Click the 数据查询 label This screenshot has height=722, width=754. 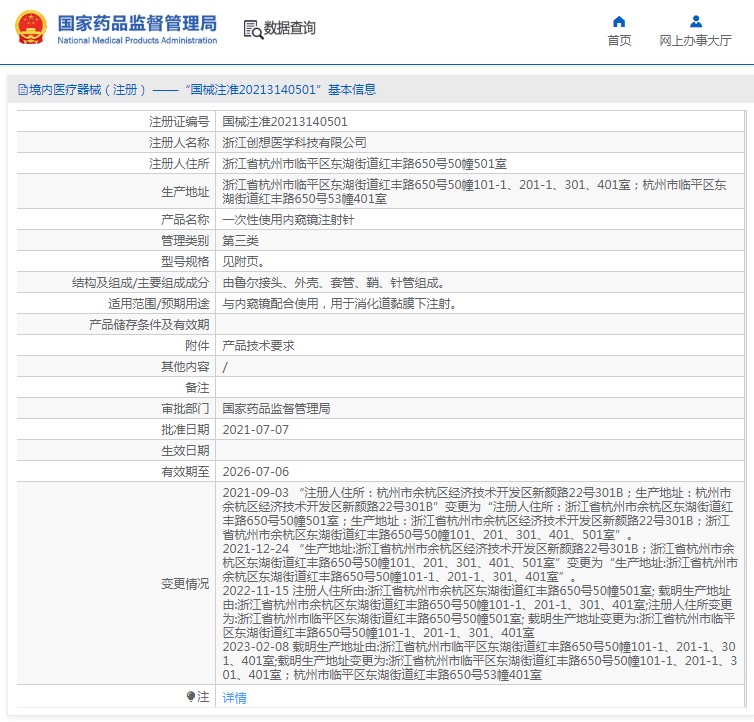tap(289, 28)
